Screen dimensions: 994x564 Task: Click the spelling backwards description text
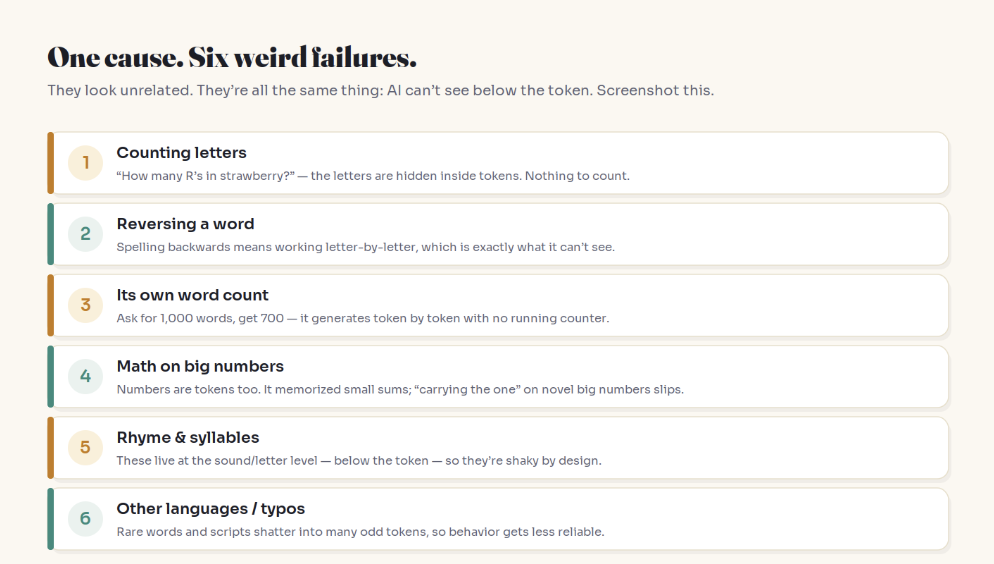click(x=365, y=247)
